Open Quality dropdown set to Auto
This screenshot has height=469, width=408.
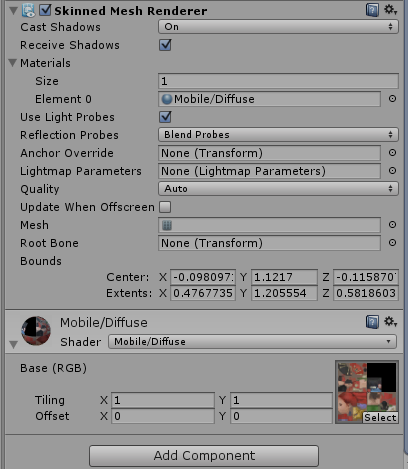[278, 189]
